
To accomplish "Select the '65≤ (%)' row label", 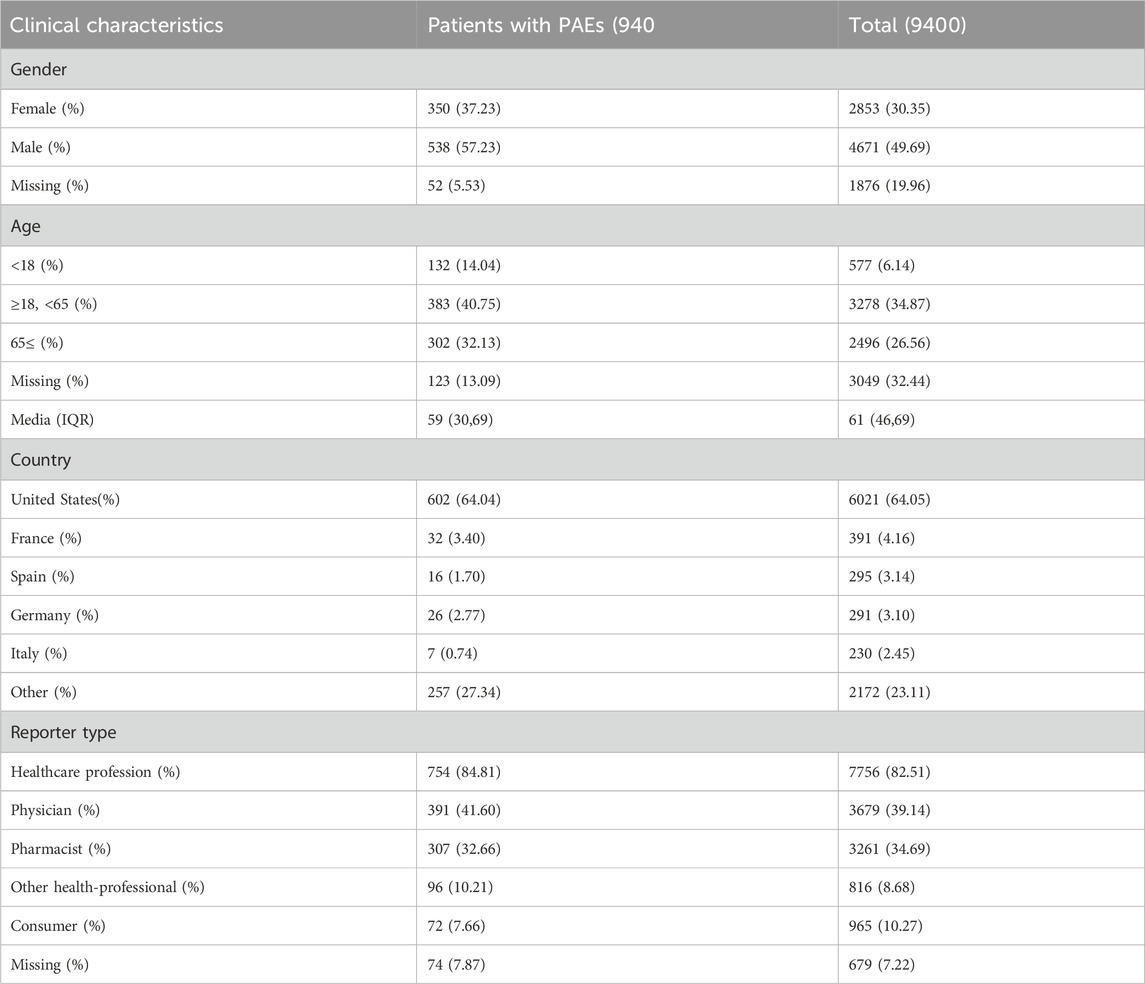I will tap(37, 343).
